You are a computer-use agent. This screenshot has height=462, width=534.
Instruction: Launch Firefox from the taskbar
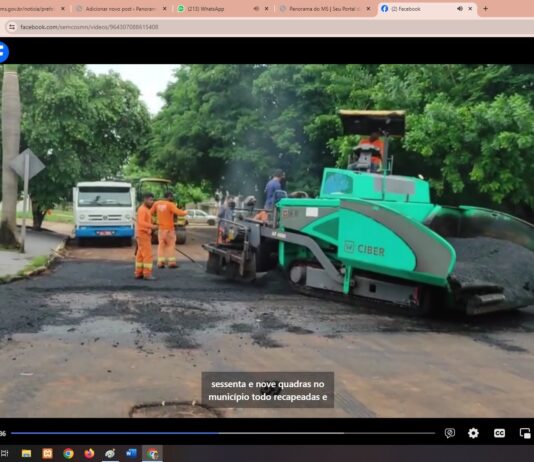(x=89, y=453)
